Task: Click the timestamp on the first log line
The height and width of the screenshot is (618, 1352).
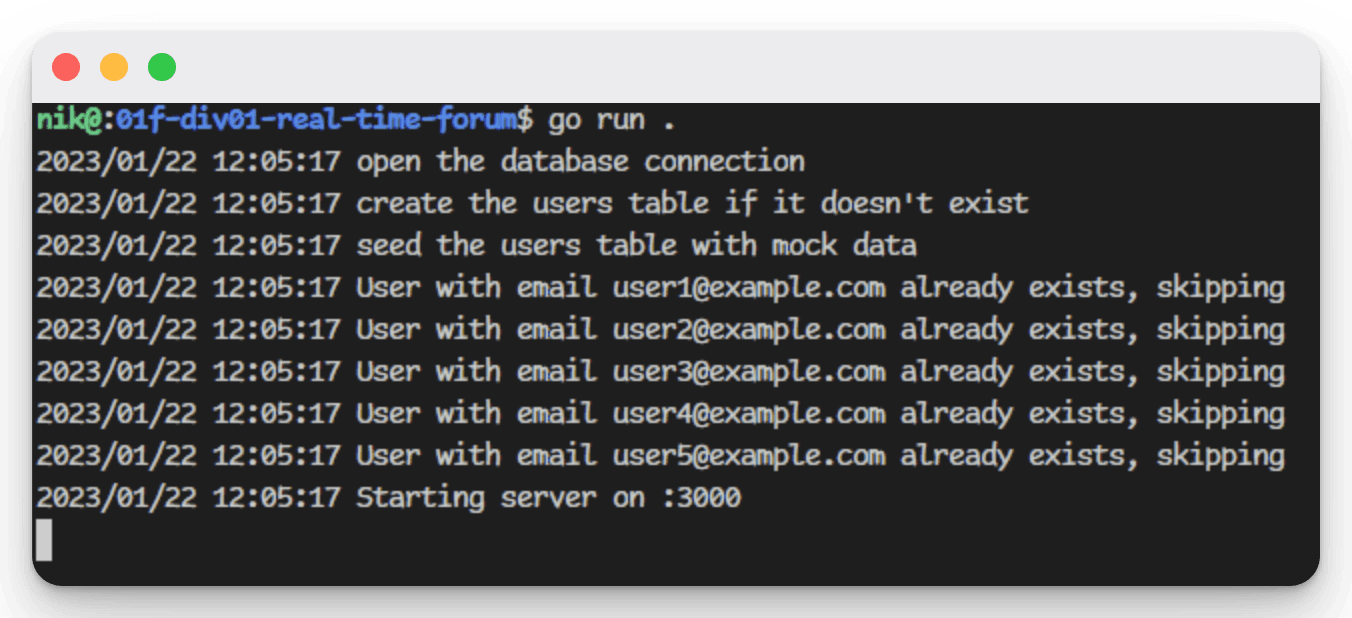Action: tap(188, 162)
